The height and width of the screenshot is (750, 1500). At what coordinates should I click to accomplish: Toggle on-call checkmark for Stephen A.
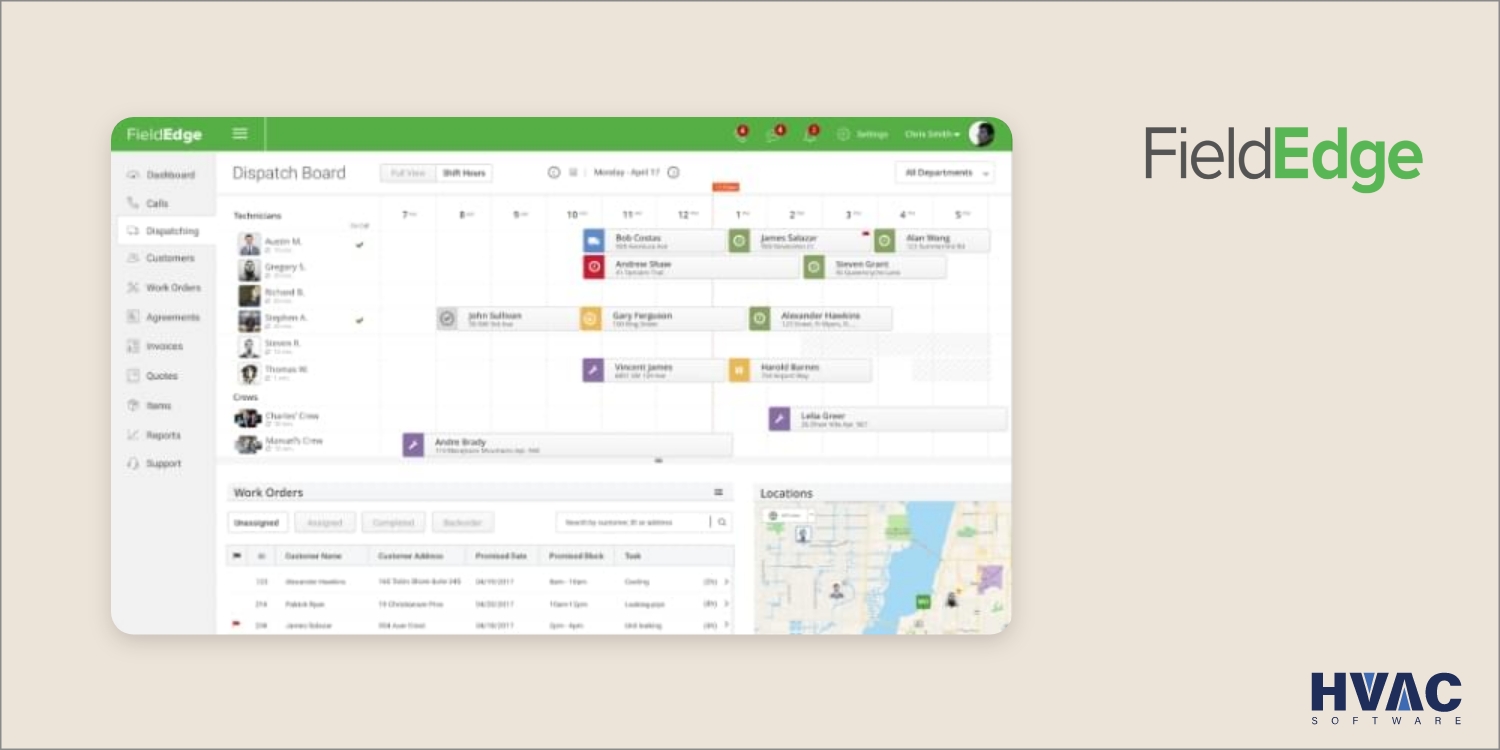point(359,321)
